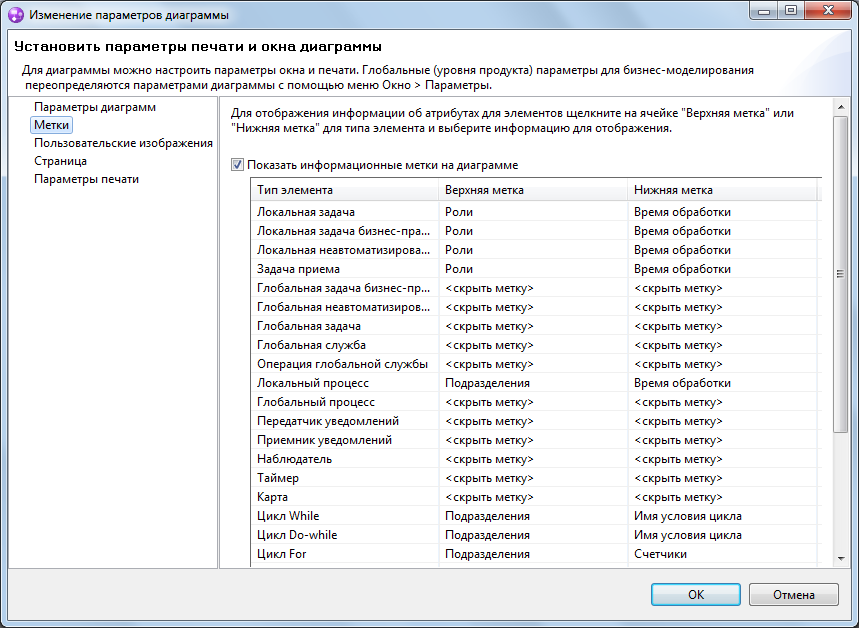Select row 'Глобальный процесс'
The width and height of the screenshot is (859, 628).
(x=534, y=402)
